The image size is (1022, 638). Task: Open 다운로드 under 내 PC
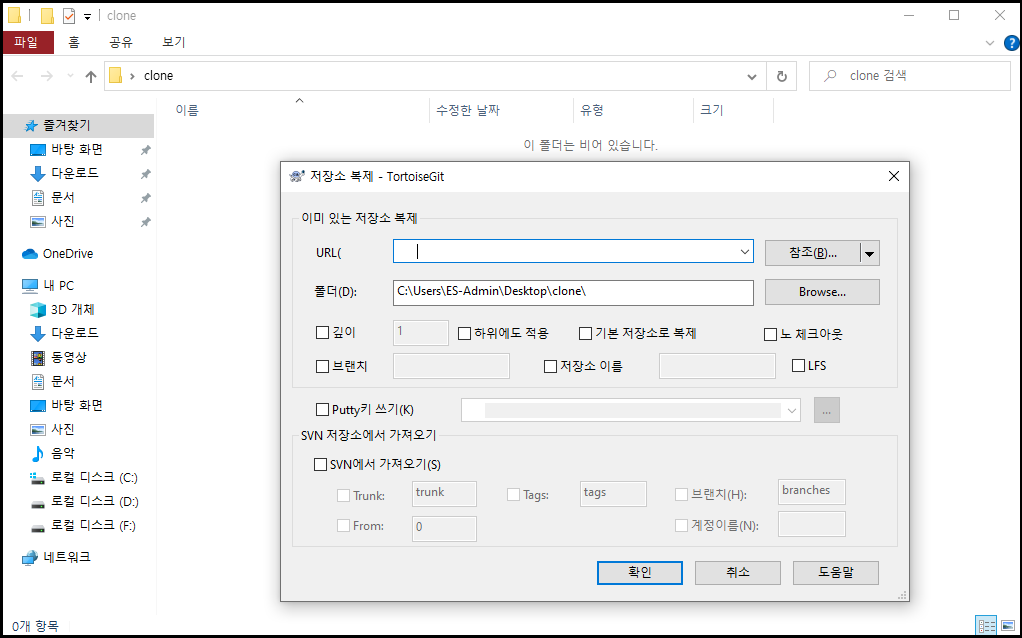coord(75,333)
